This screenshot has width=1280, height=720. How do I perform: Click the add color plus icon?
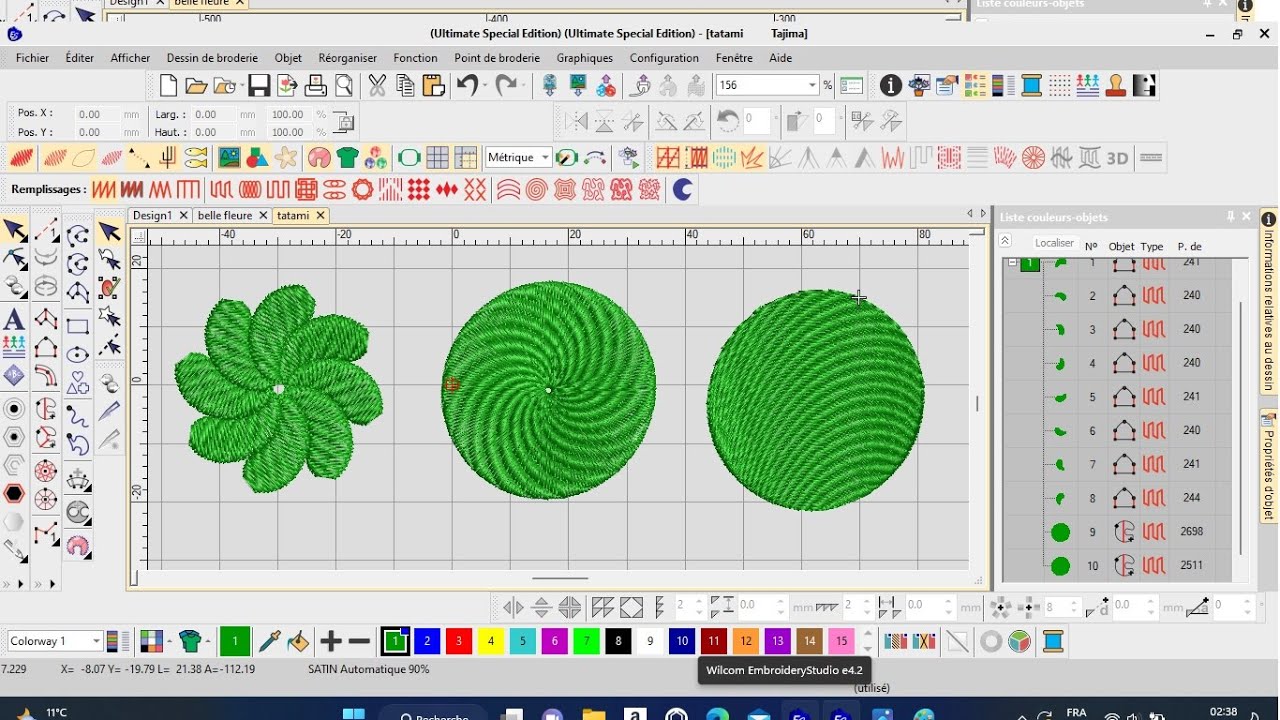pyautogui.click(x=331, y=641)
